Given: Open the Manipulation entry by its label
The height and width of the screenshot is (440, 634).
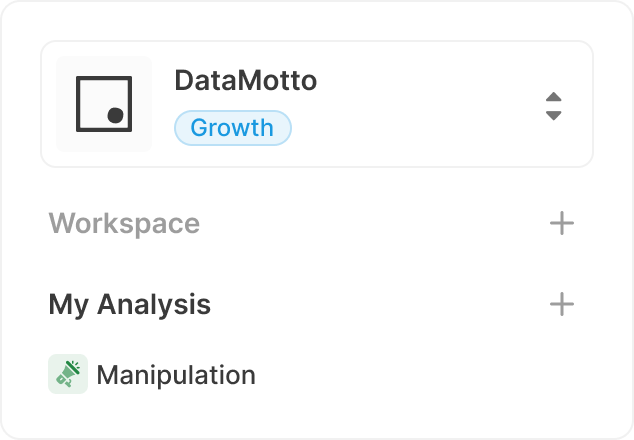Looking at the screenshot, I should point(176,375).
